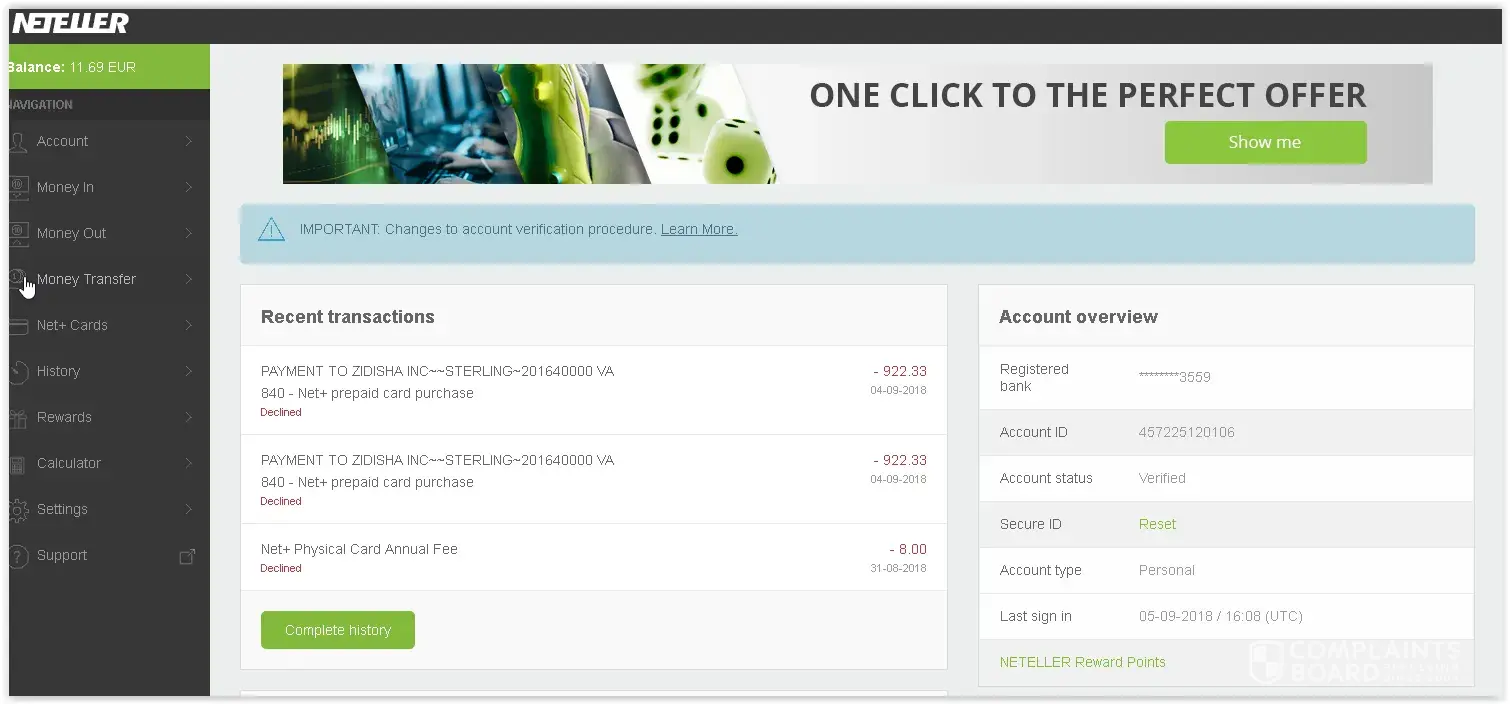Open the Money Transfer menu item

click(86, 279)
